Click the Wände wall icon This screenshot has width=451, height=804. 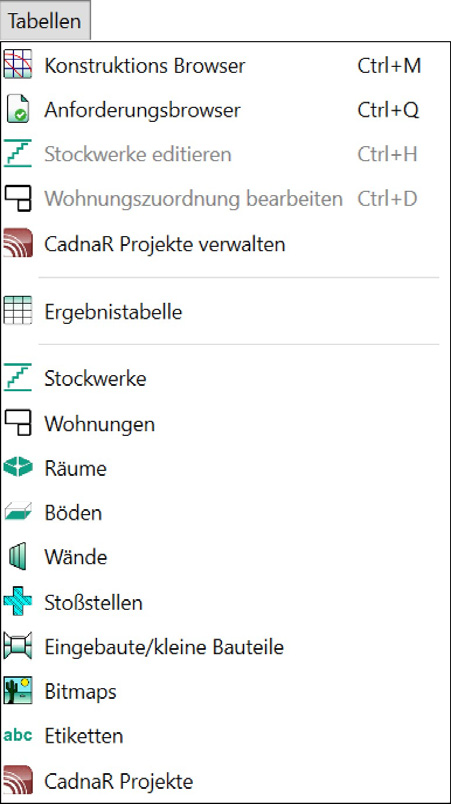17,556
